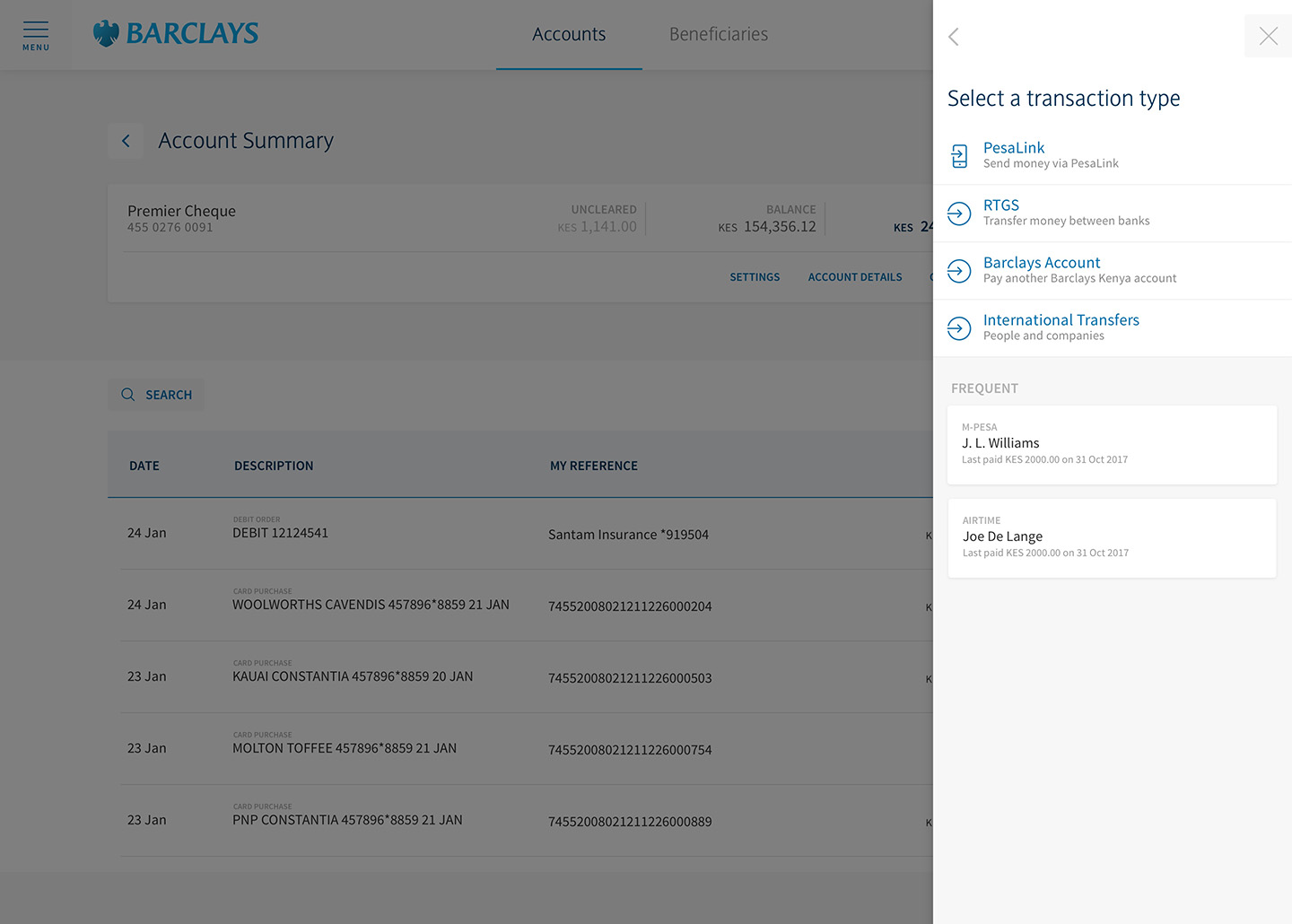Click the 24 Jan date of DEBIT 12124541
The height and width of the screenshot is (924, 1292).
click(146, 533)
